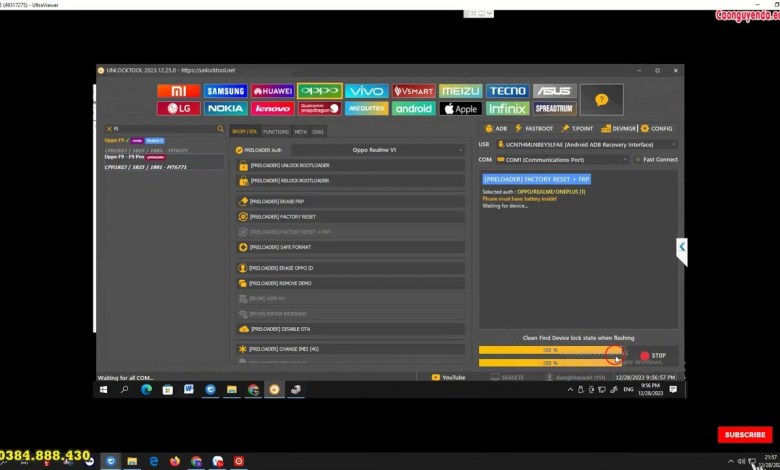
Task: Select the MediaTek chipset tile
Action: pos(366,108)
